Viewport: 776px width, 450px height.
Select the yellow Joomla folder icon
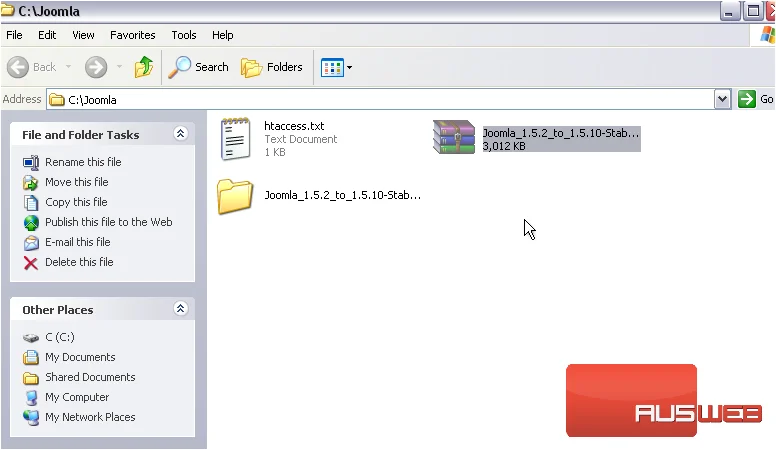[x=235, y=196]
